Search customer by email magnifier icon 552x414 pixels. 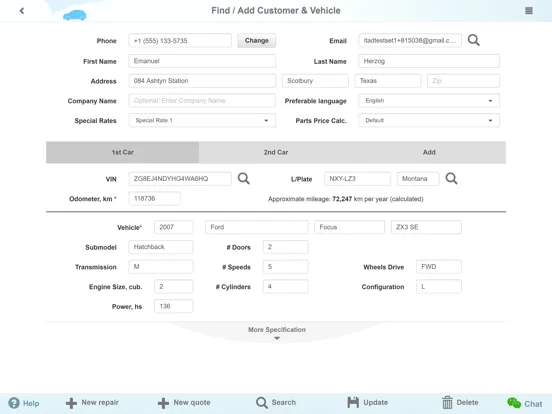(473, 40)
